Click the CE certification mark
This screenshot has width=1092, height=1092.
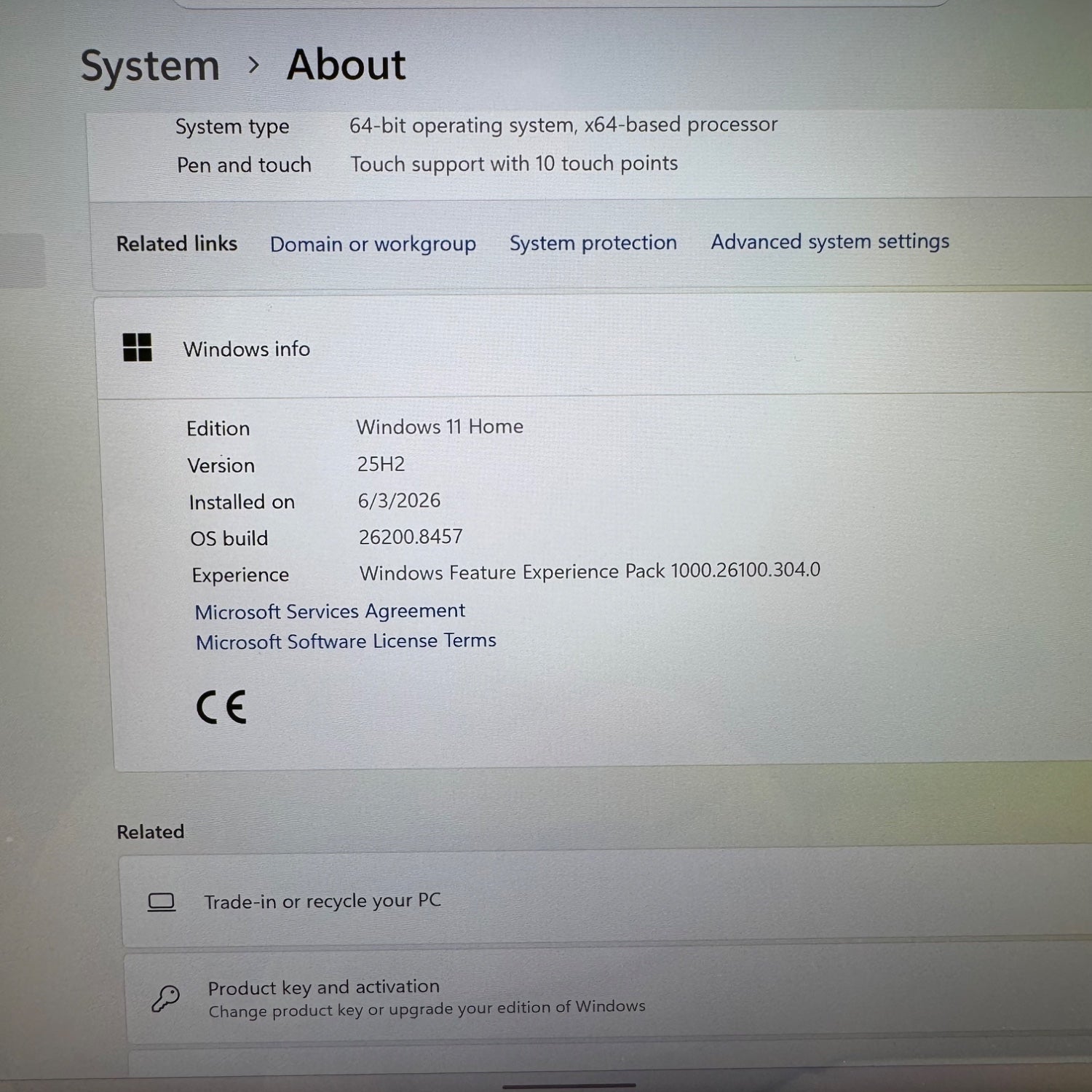click(221, 707)
